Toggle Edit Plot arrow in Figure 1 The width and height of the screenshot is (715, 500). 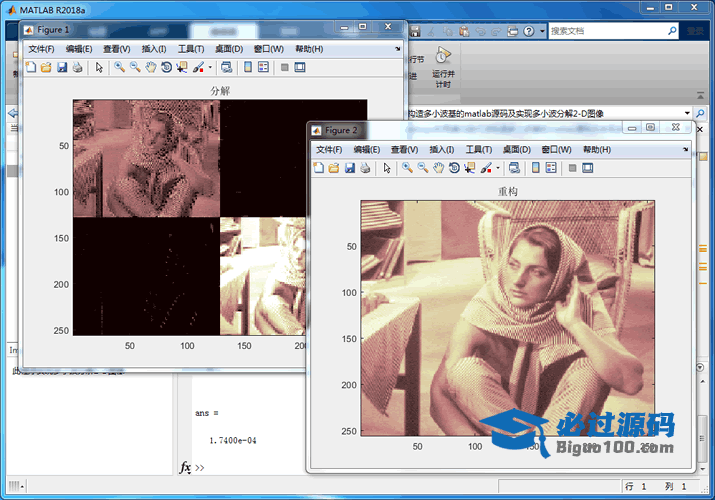pyautogui.click(x=98, y=68)
